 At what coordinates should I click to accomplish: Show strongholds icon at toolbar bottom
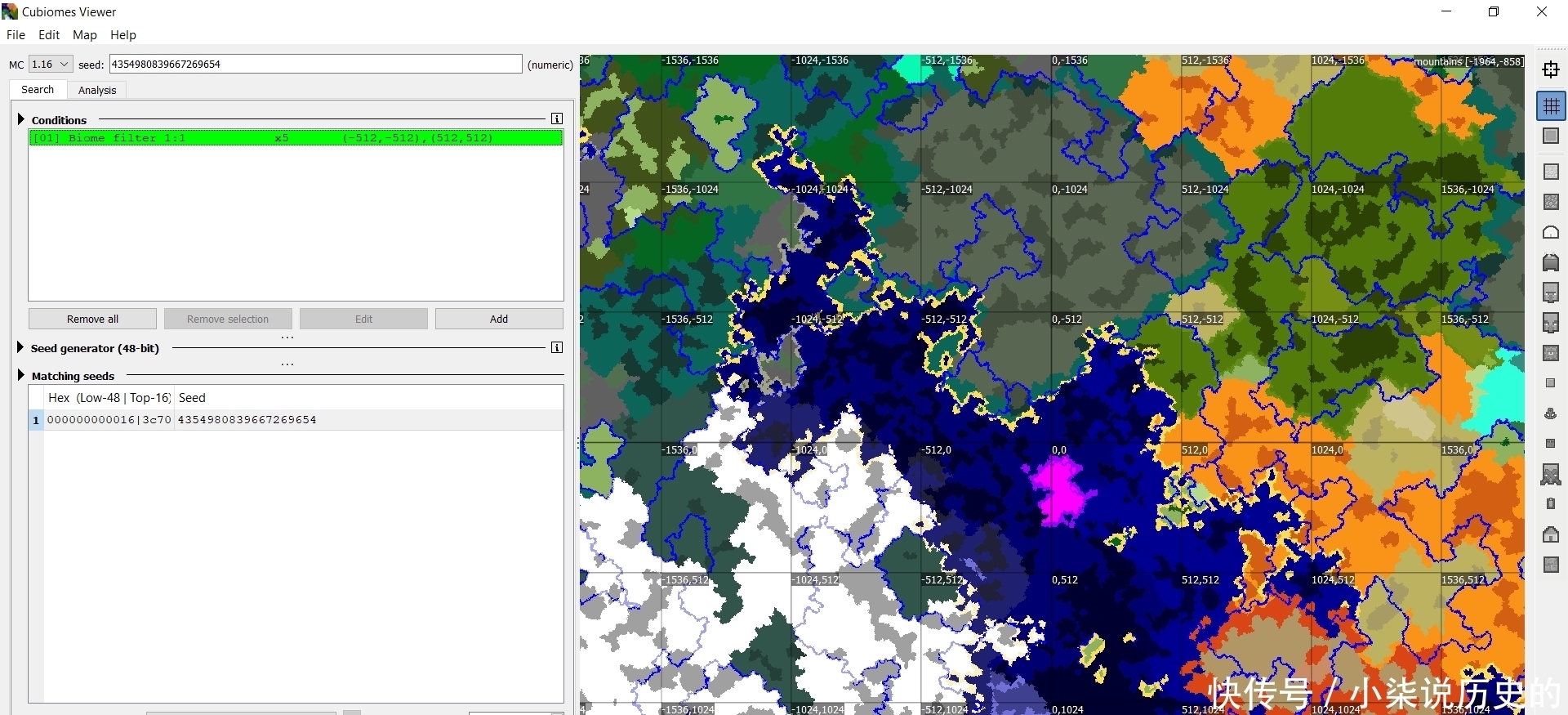(x=1551, y=565)
